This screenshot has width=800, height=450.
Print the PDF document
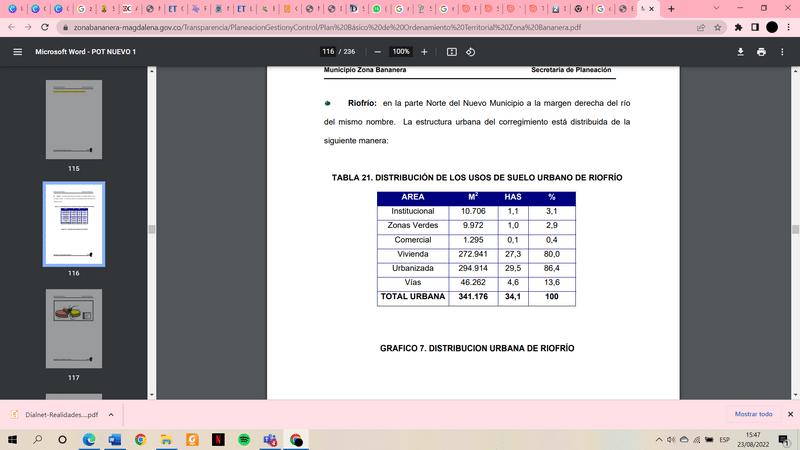[x=761, y=52]
